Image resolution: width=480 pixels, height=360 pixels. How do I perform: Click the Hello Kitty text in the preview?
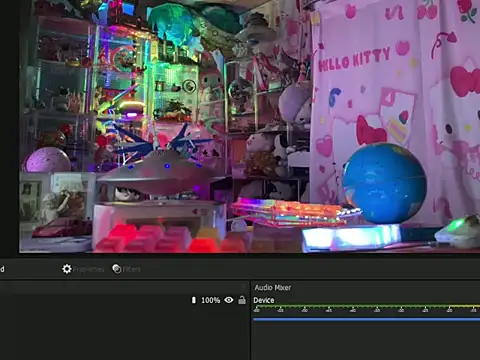click(x=354, y=59)
